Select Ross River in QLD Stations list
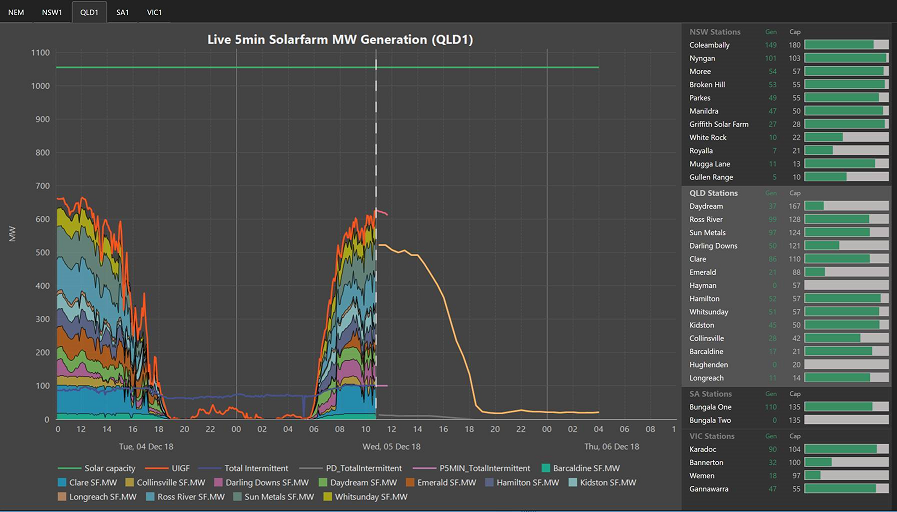The image size is (897, 512). pos(708,219)
